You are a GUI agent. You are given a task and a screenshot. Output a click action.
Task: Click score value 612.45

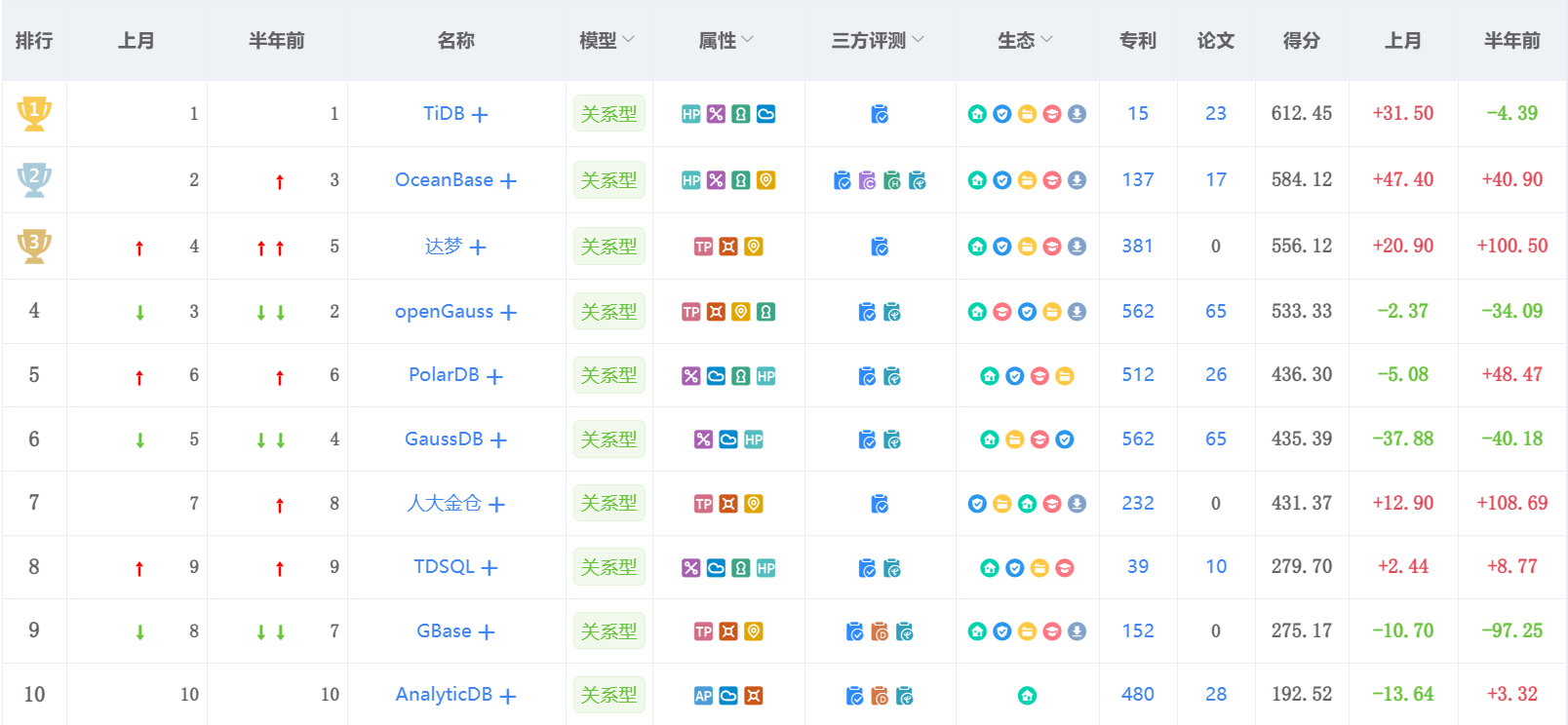1302,114
